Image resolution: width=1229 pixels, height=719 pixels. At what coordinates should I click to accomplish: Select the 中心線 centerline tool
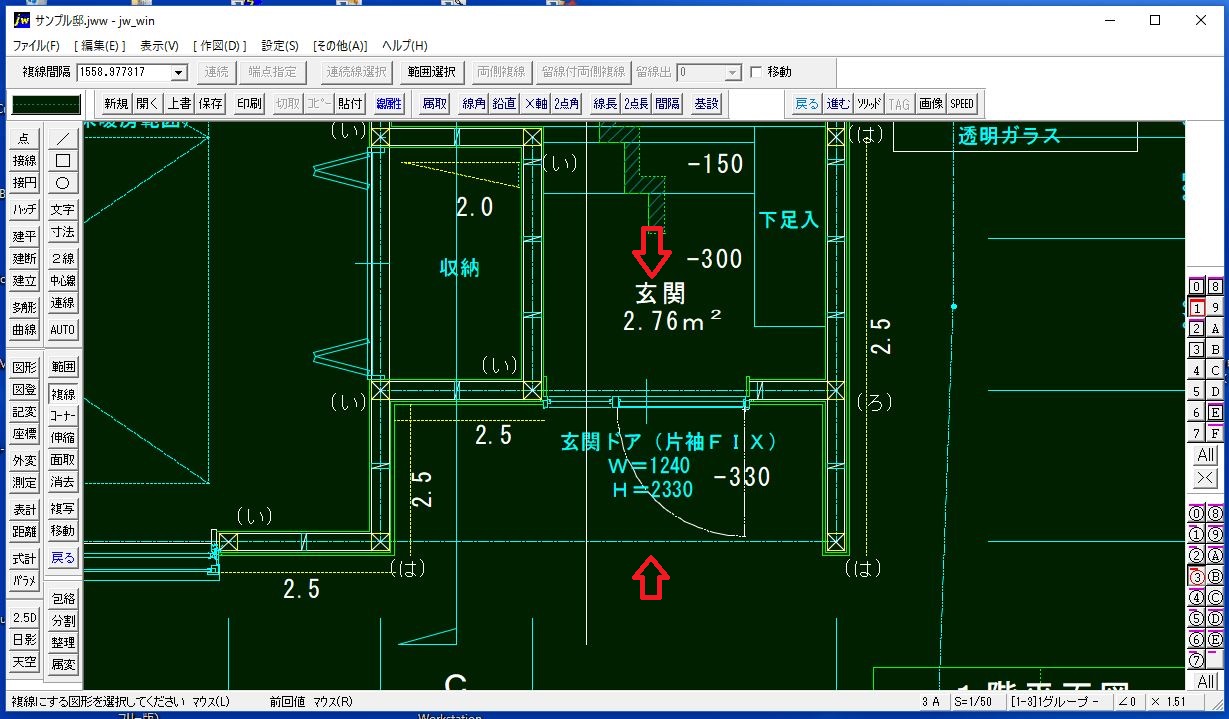[x=63, y=281]
